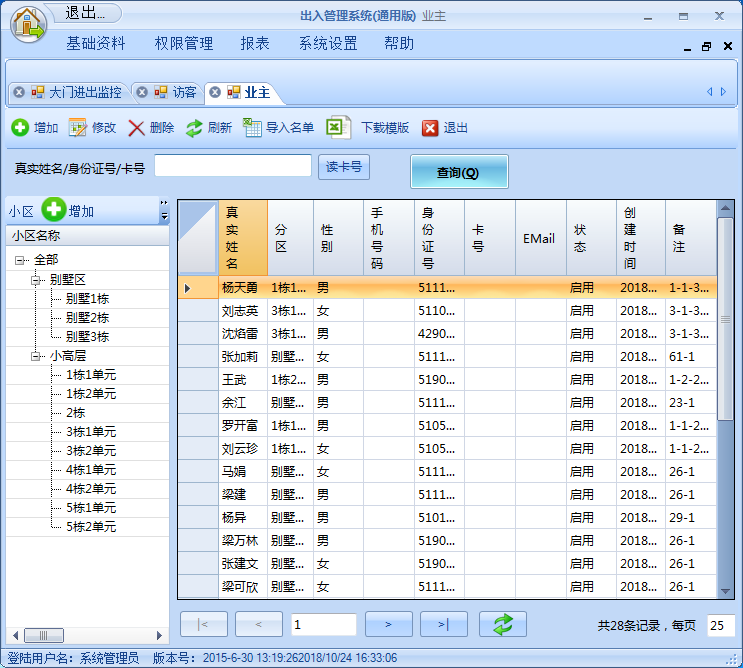
Task: Click the green Add (增加) toolbar icon
Action: (x=20, y=128)
